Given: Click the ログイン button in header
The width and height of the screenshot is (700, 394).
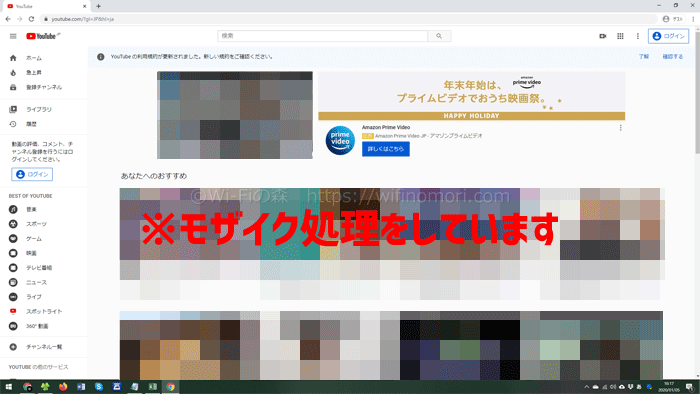Looking at the screenshot, I should point(668,36).
